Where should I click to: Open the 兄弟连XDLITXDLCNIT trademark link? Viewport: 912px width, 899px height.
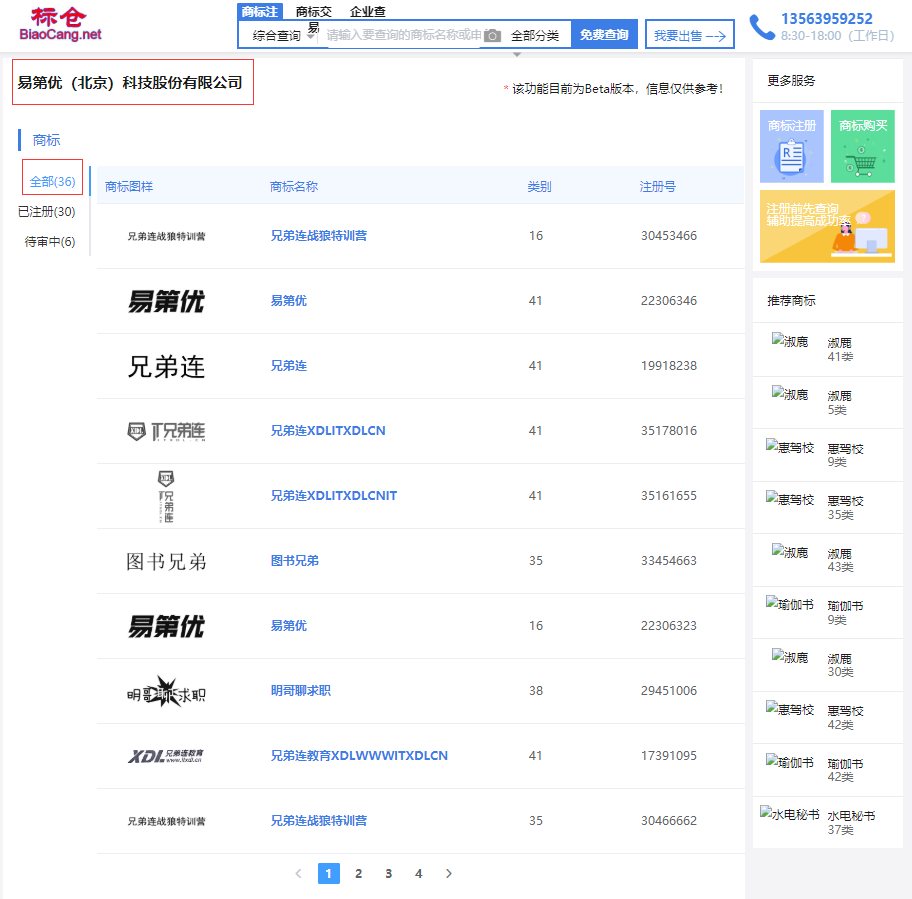334,496
